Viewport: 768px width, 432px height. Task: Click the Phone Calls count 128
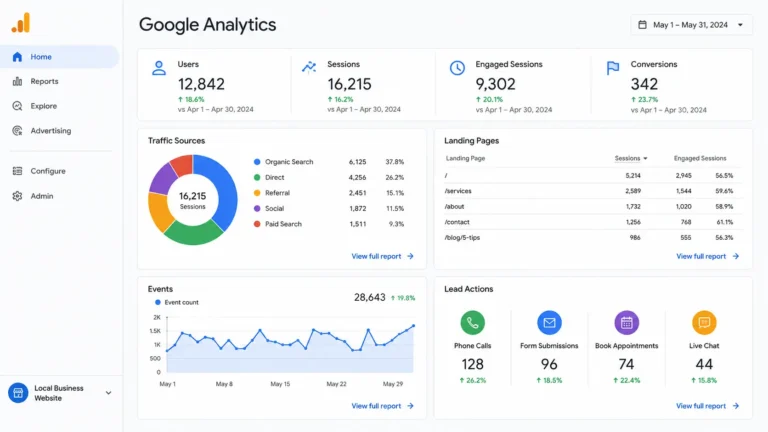(472, 364)
